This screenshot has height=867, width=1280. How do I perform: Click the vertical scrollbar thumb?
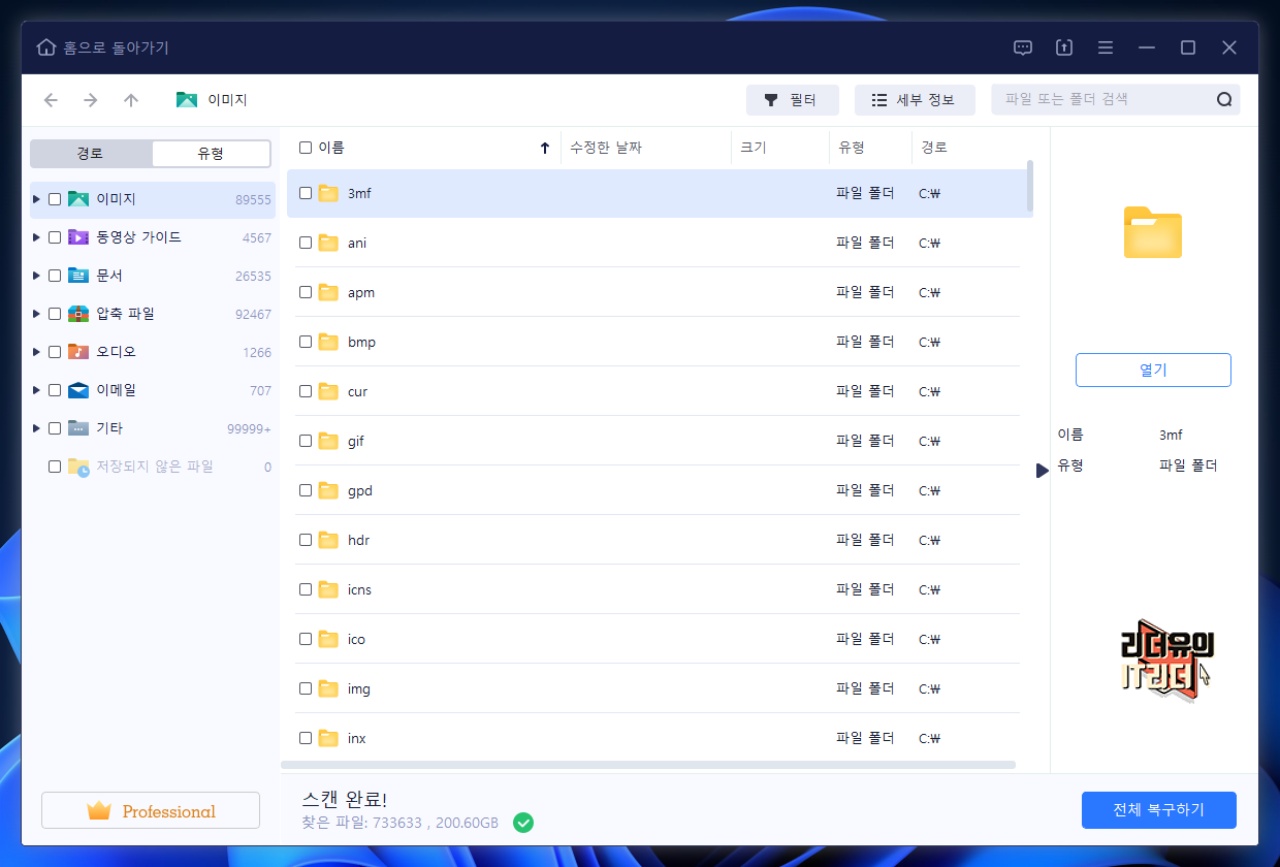(x=1030, y=186)
